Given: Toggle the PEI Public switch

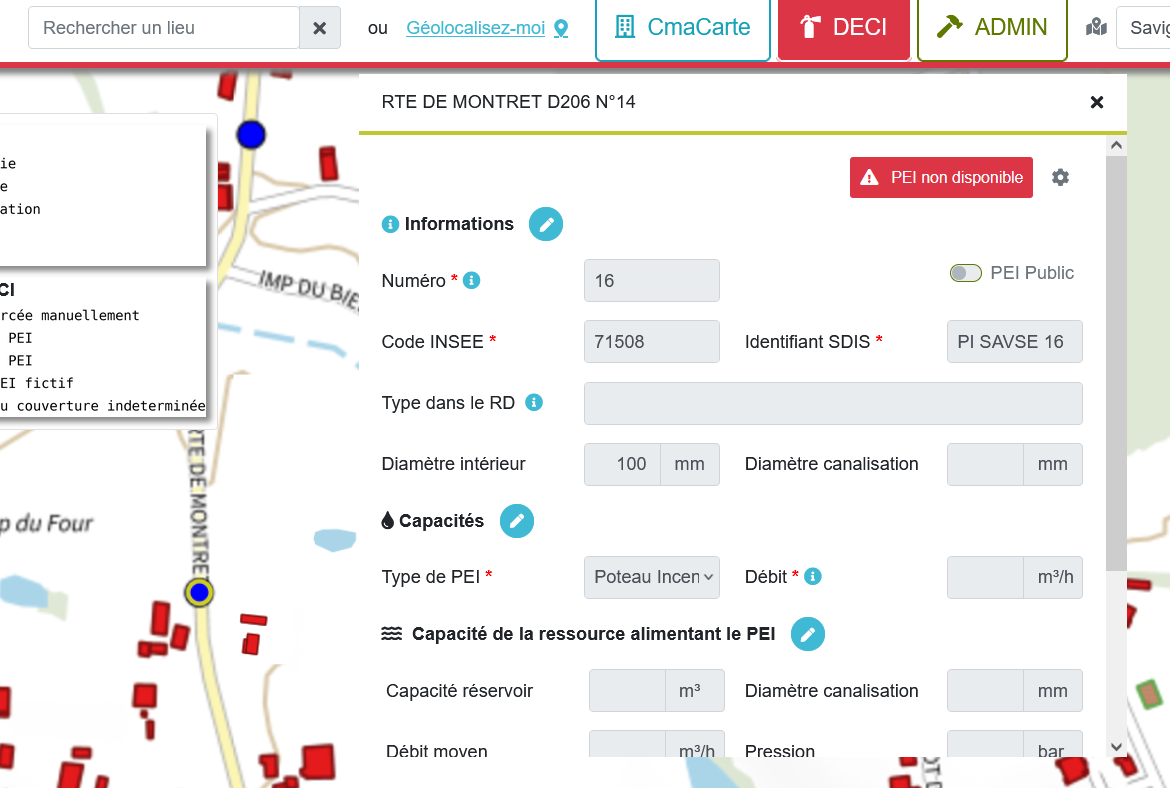Looking at the screenshot, I should click(x=965, y=273).
